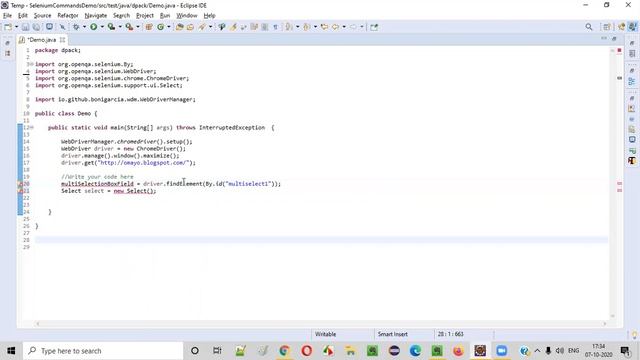Click error marker on line 21

click(x=20, y=191)
